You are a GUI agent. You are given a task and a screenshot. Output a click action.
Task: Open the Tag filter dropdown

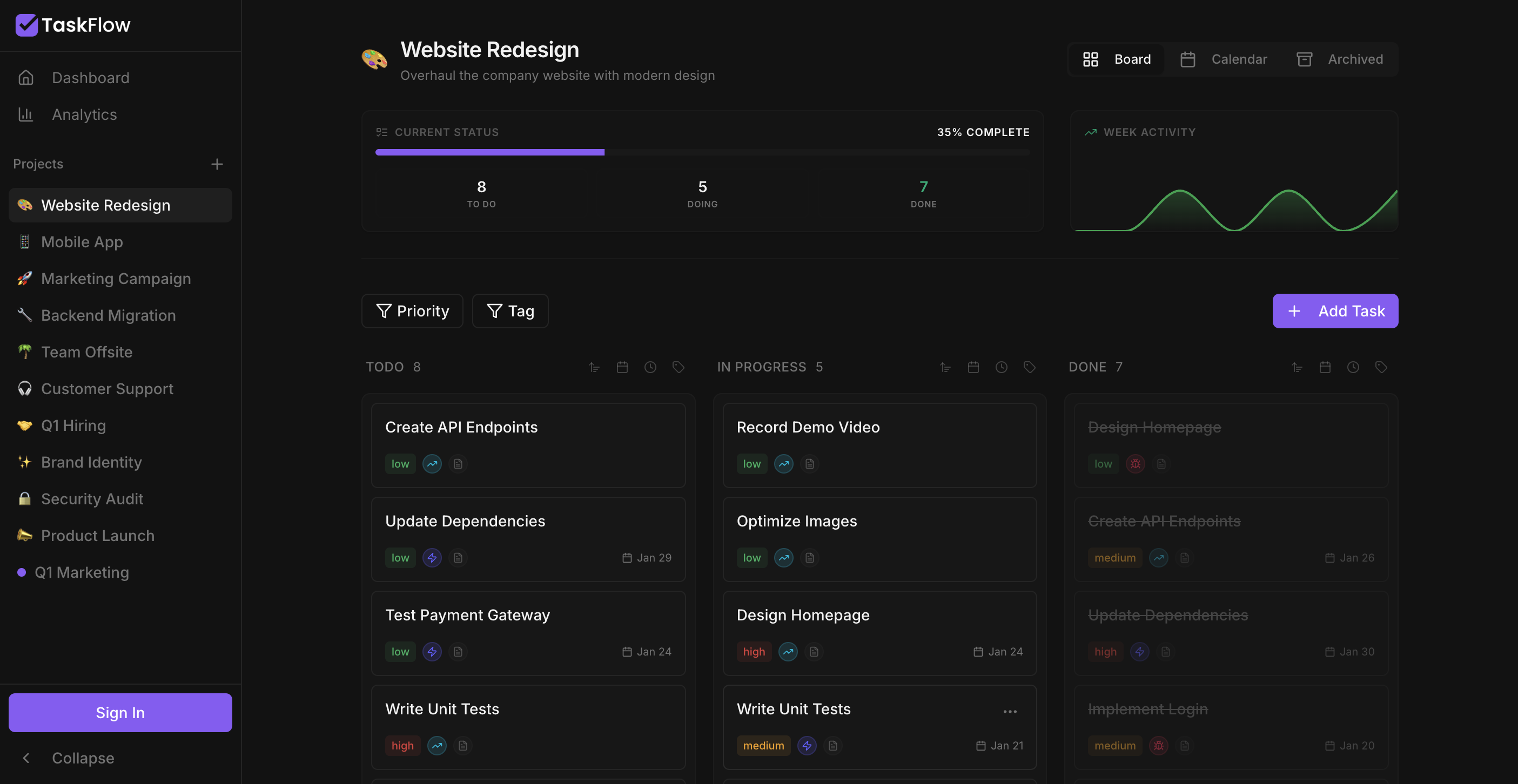[x=511, y=311]
